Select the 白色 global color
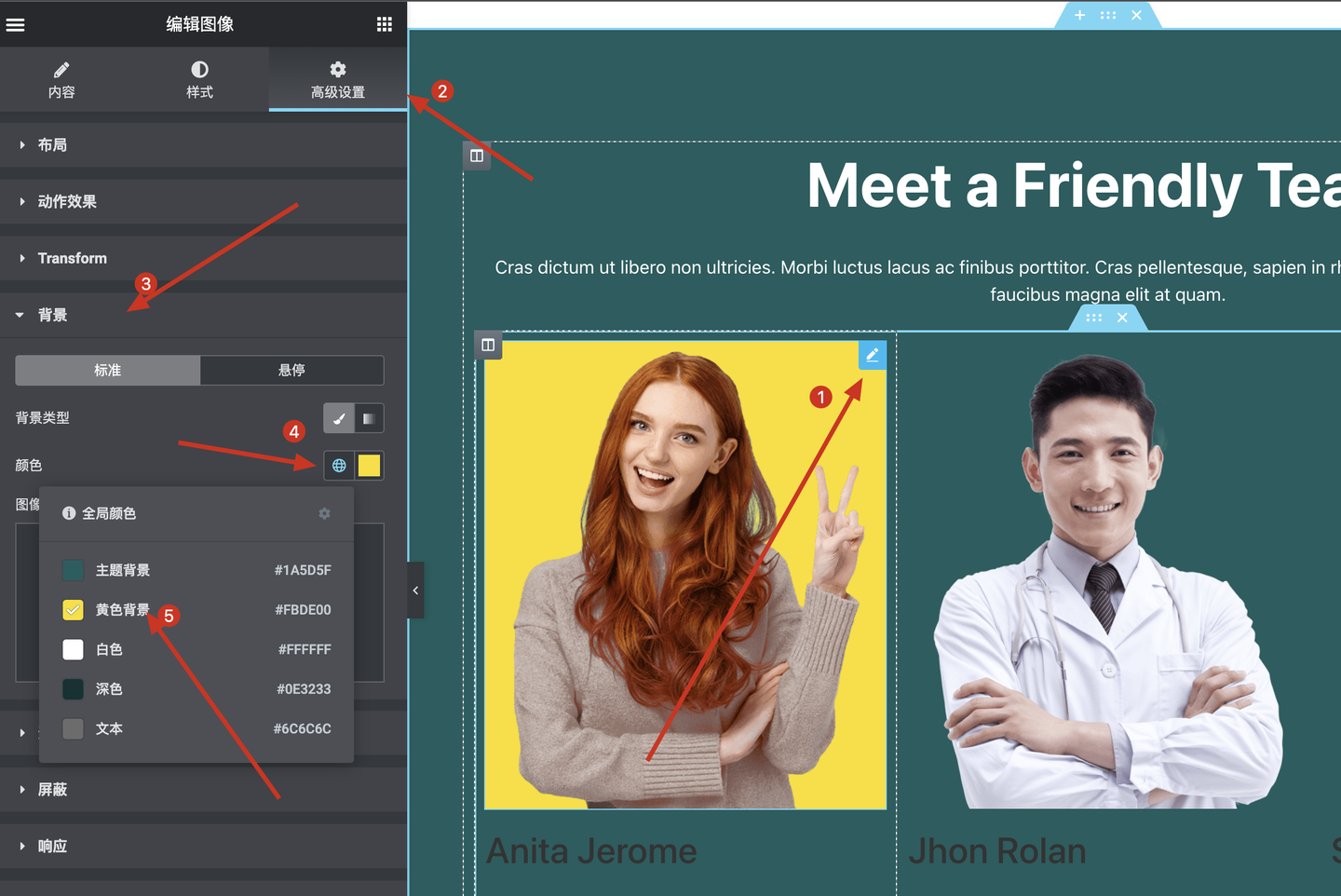The image size is (1341, 896). (196, 649)
